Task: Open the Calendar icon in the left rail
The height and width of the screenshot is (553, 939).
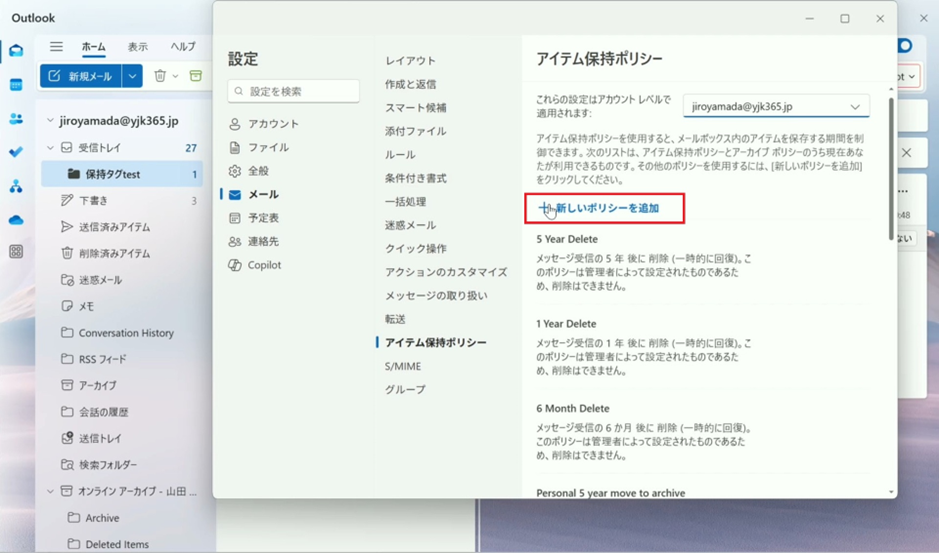Action: [16, 84]
